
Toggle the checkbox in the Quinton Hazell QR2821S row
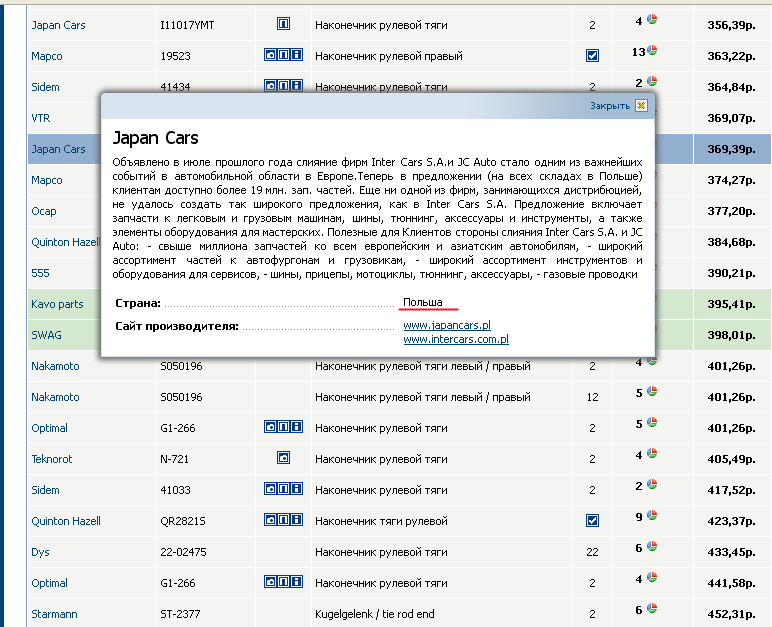pyautogui.click(x=592, y=521)
